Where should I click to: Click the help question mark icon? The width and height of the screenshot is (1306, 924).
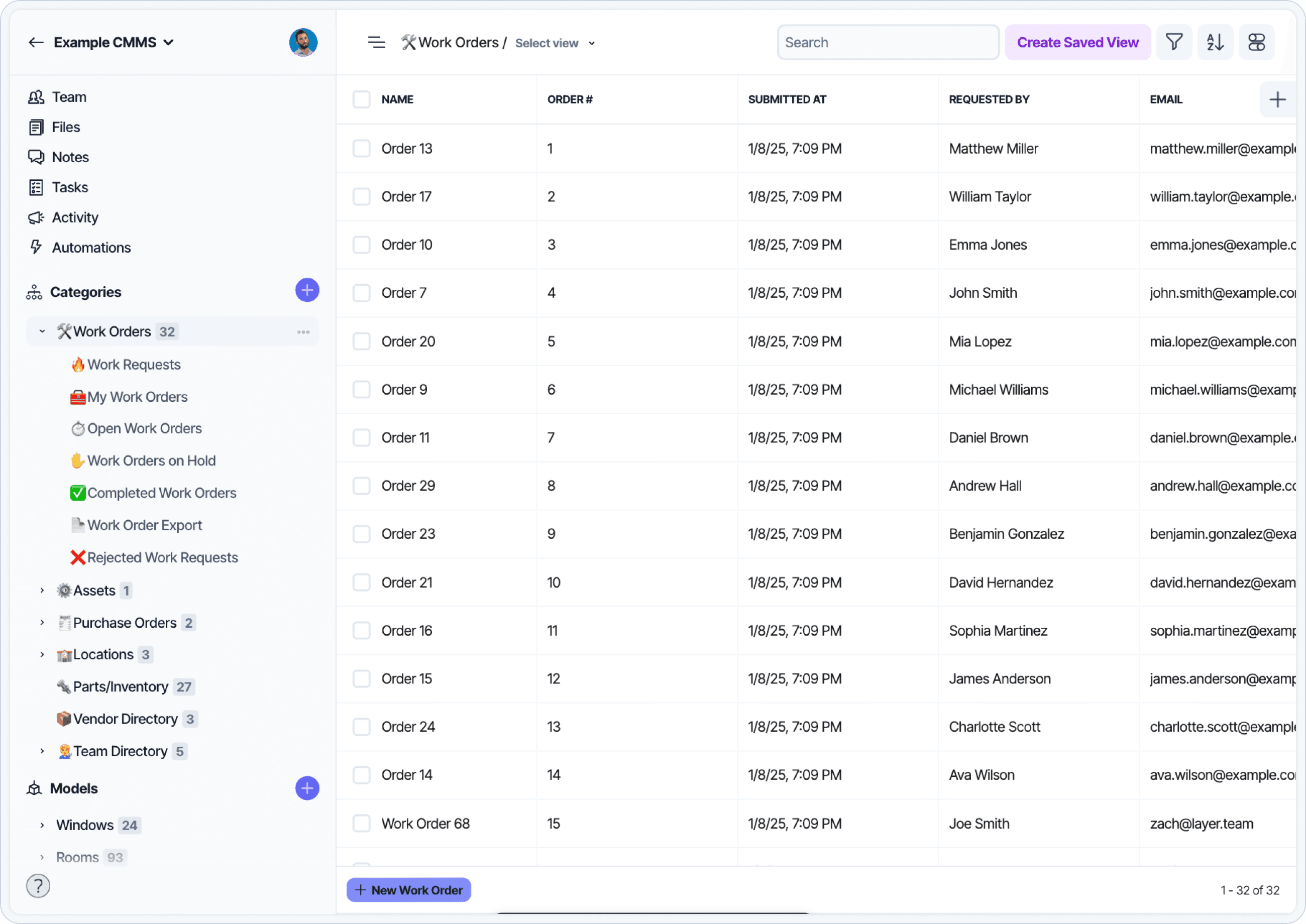pos(38,885)
